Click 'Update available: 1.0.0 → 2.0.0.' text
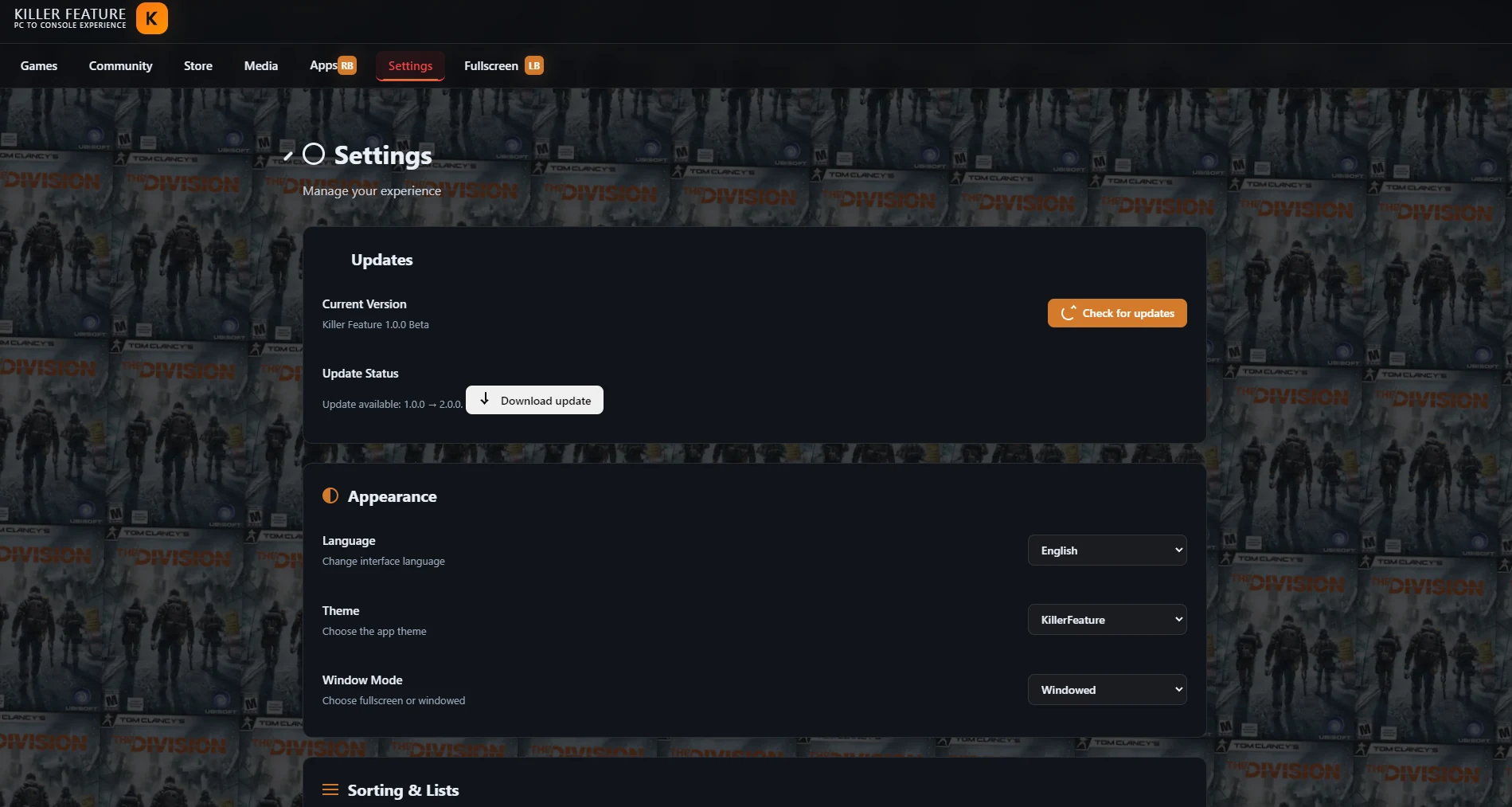This screenshot has width=1512, height=807. [x=392, y=405]
